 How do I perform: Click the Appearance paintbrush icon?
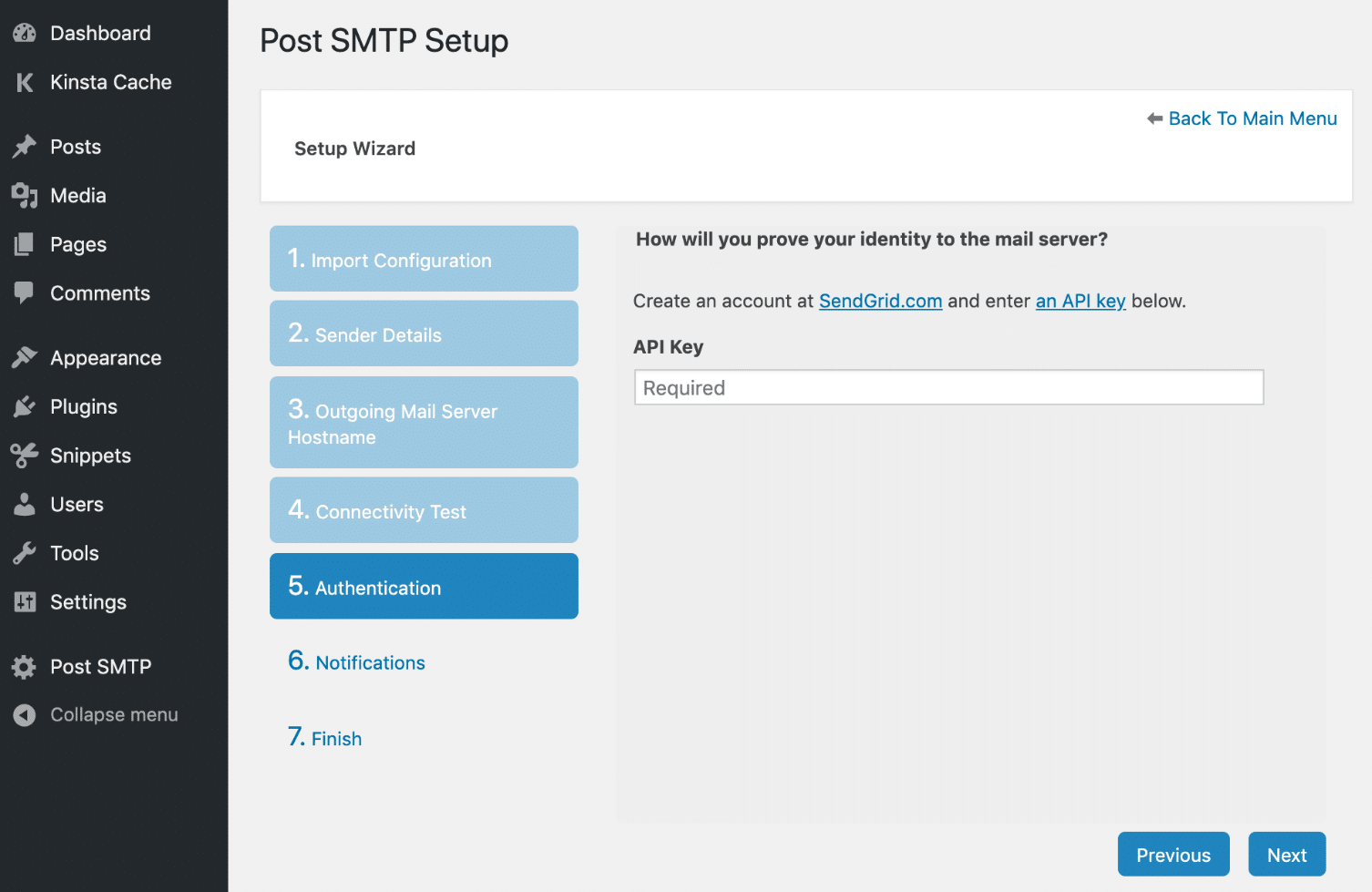coord(24,357)
